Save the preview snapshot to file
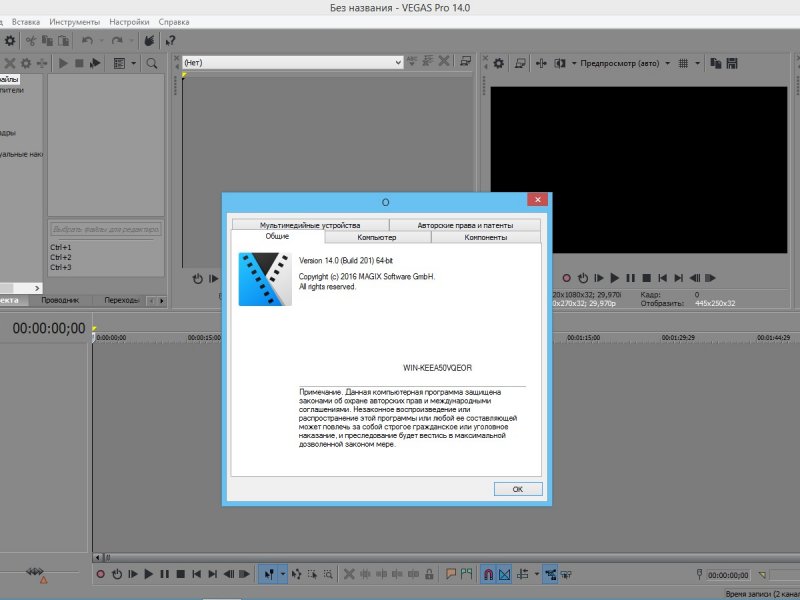800x600 pixels. point(732,63)
